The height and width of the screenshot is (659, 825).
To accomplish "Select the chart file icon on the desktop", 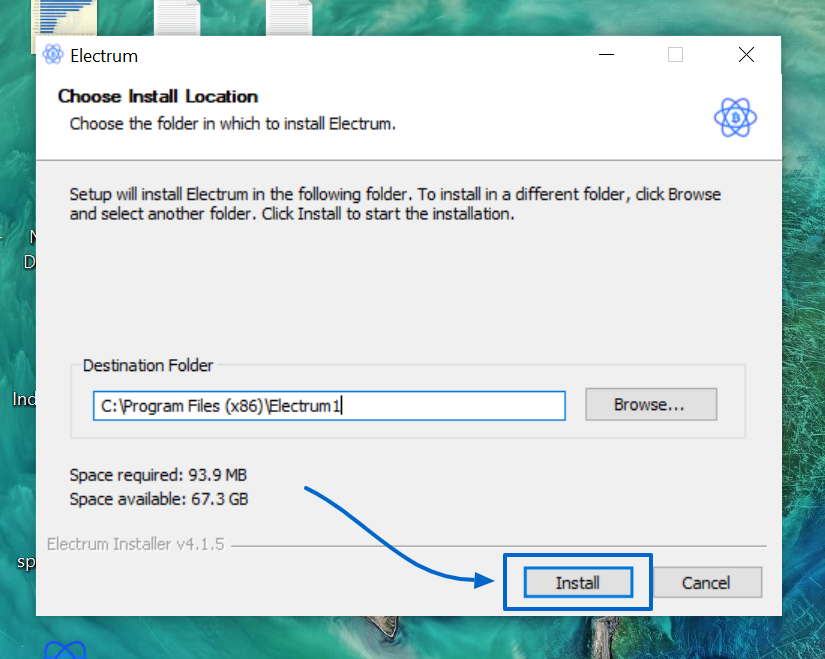I will pyautogui.click(x=64, y=18).
